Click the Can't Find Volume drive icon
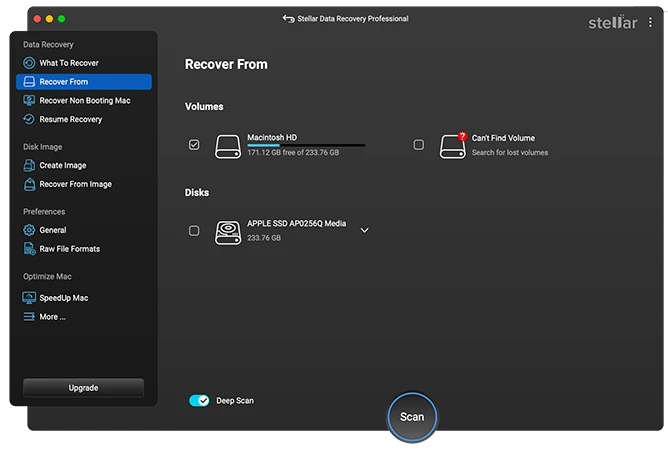Screen dimensions: 668x456 [x=452, y=147]
